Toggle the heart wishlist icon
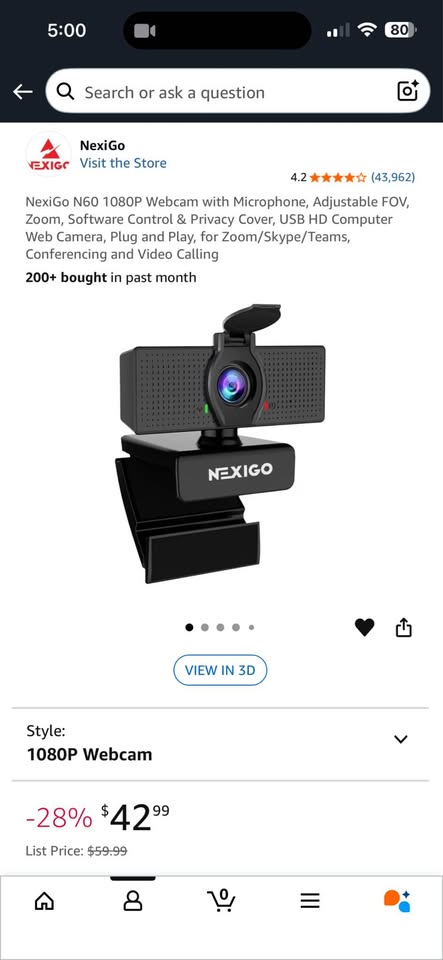 pos(365,628)
